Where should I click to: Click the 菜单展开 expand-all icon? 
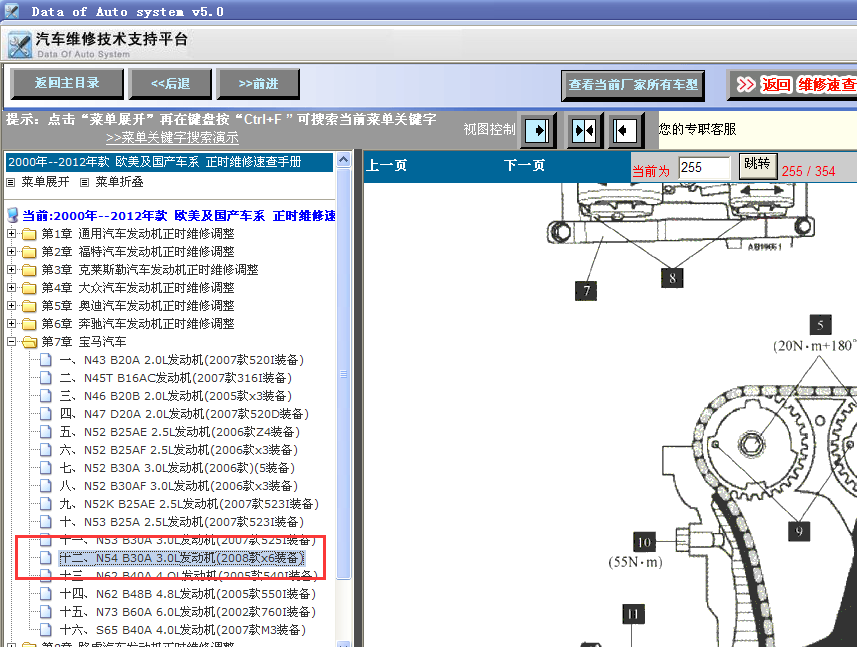tap(10, 183)
